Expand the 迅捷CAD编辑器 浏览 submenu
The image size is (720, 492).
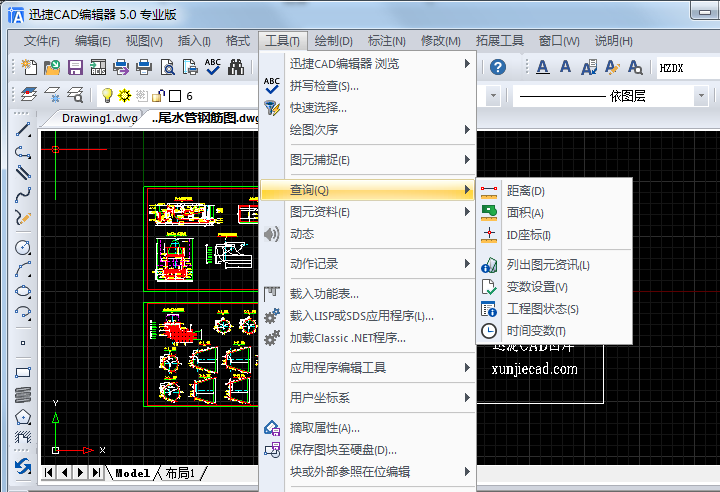tap(367, 63)
